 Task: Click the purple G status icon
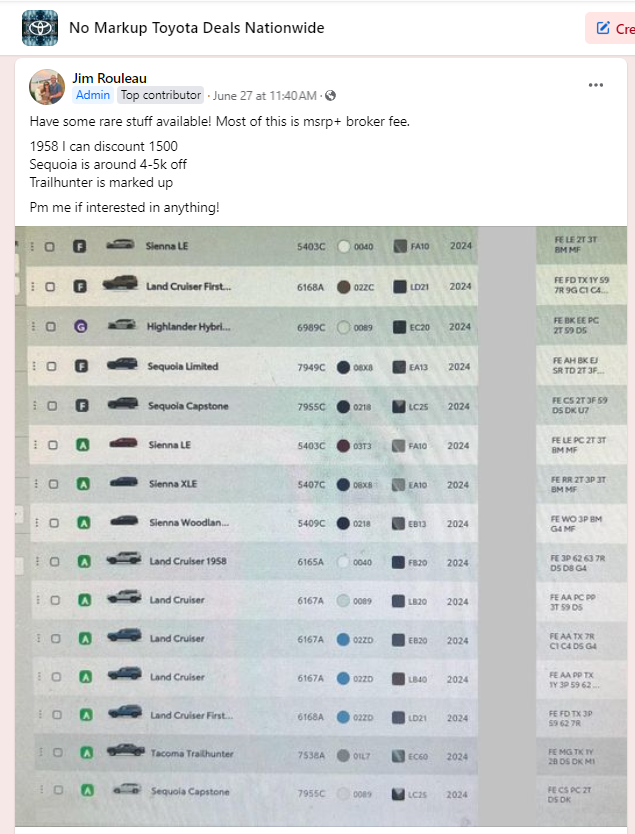[80, 327]
